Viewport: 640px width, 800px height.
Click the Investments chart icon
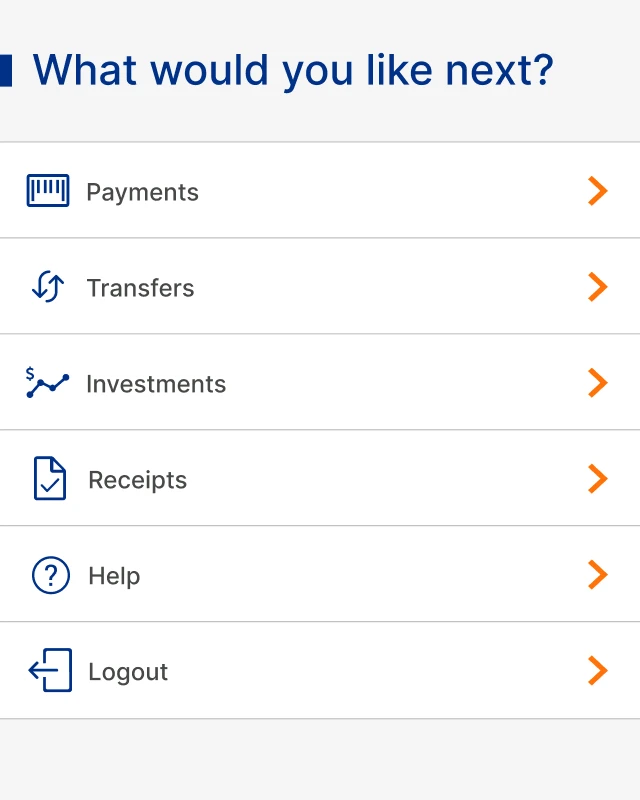click(48, 383)
